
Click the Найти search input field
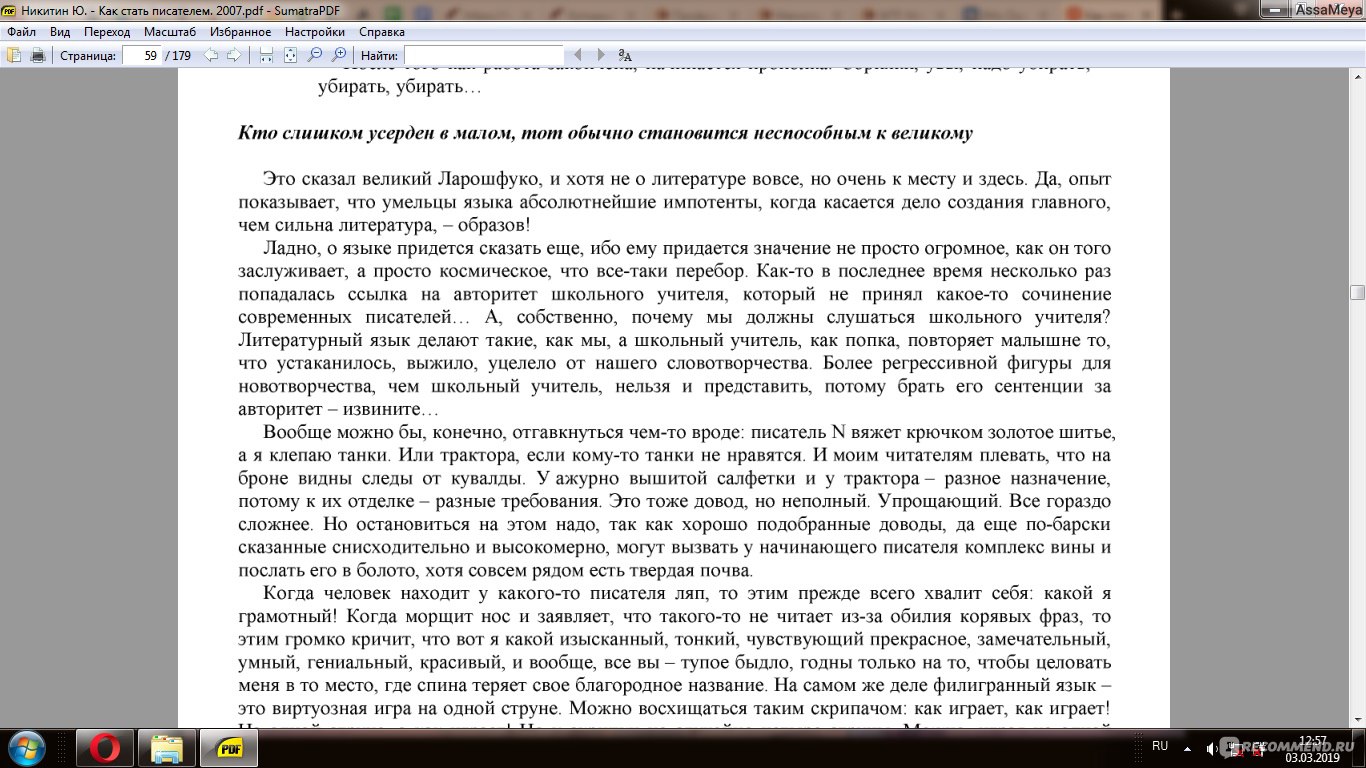[x=484, y=55]
